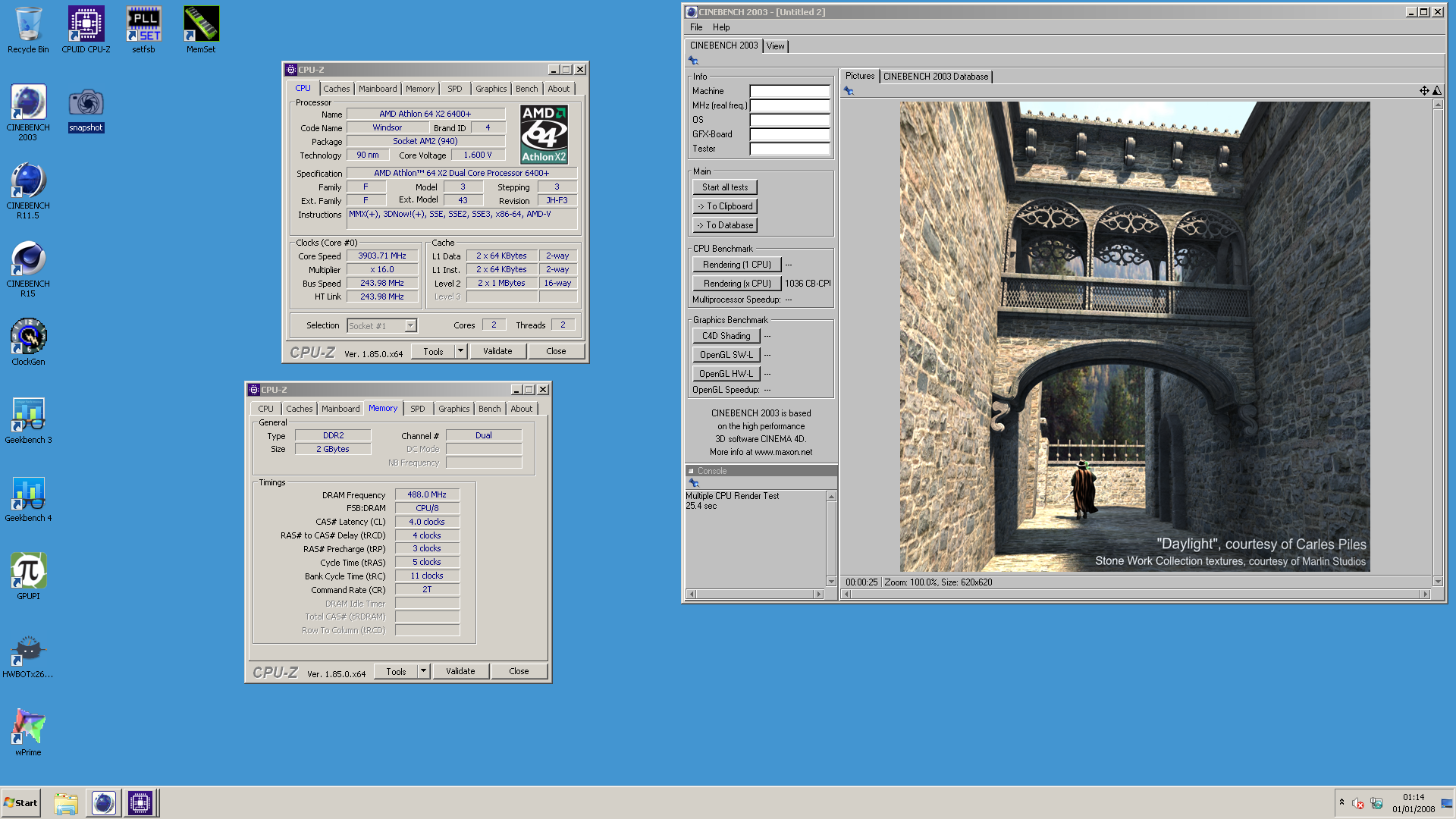Click pin icon under the Pictures tab
The image size is (1456, 819).
click(x=849, y=91)
